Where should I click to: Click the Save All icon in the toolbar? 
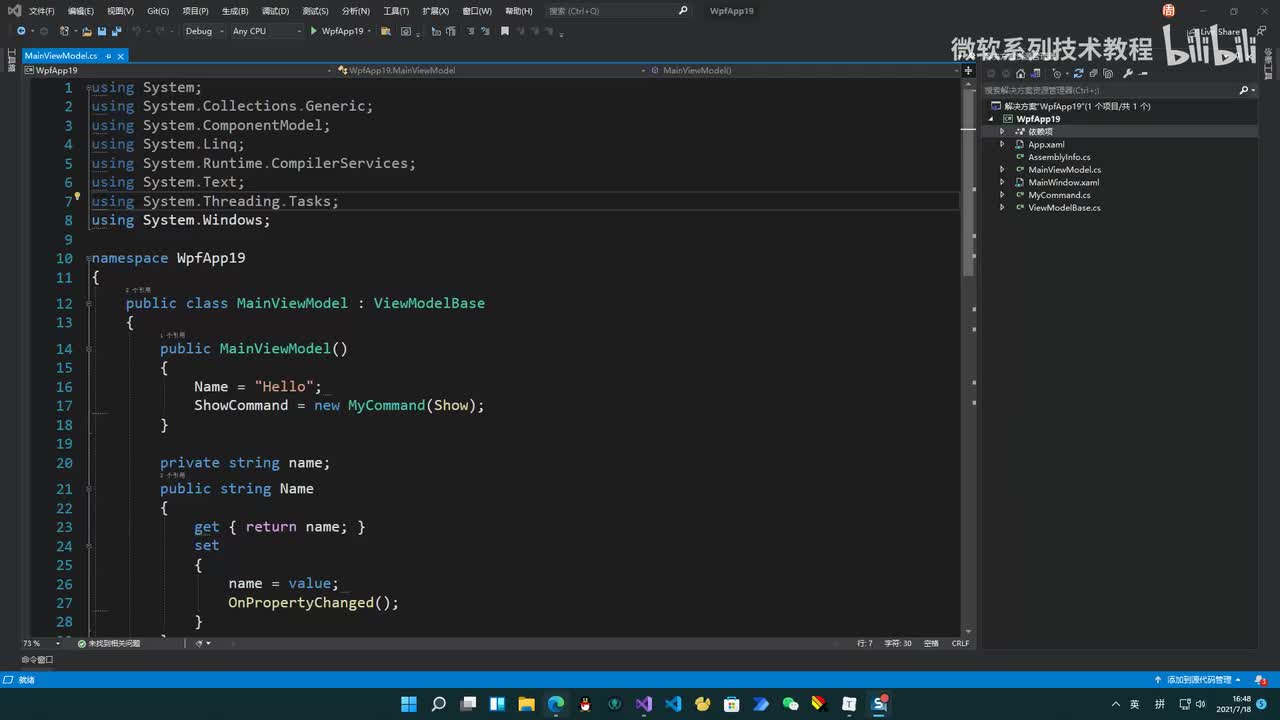pyautogui.click(x=117, y=31)
